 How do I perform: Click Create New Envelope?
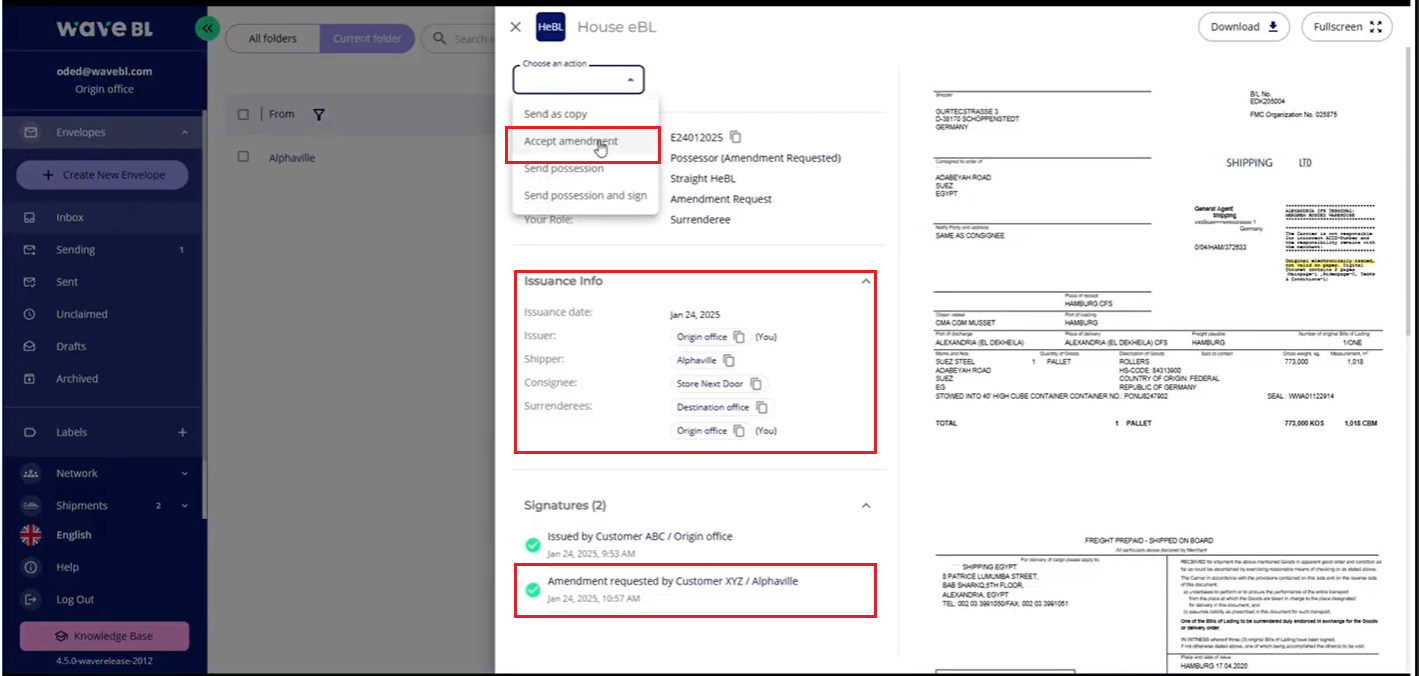(x=103, y=175)
